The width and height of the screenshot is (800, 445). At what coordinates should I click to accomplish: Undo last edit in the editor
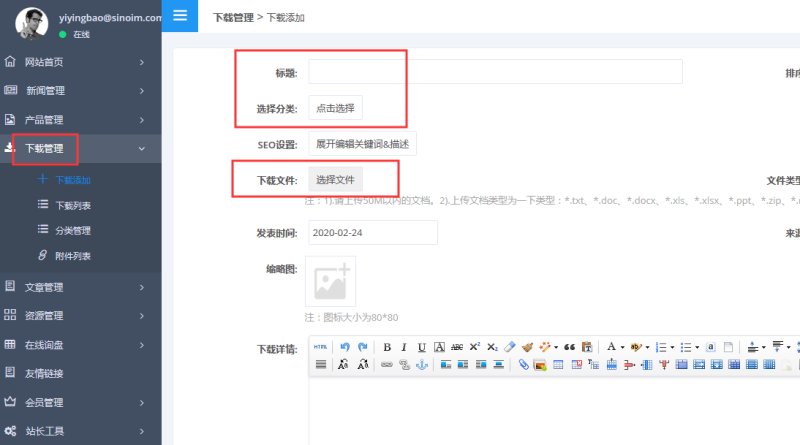(345, 347)
